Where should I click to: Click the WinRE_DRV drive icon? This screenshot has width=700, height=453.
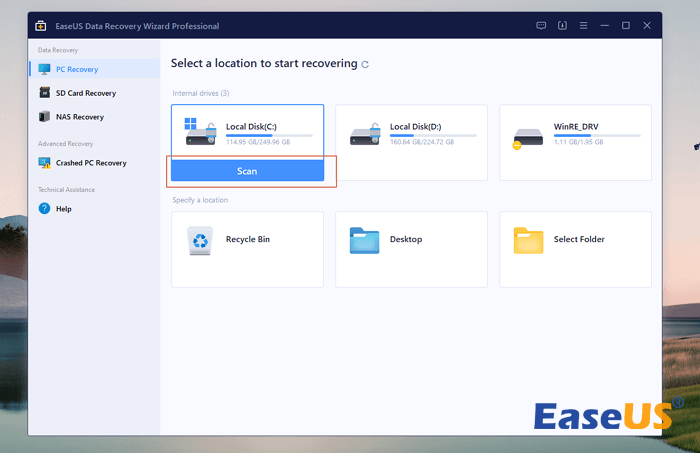[528, 138]
